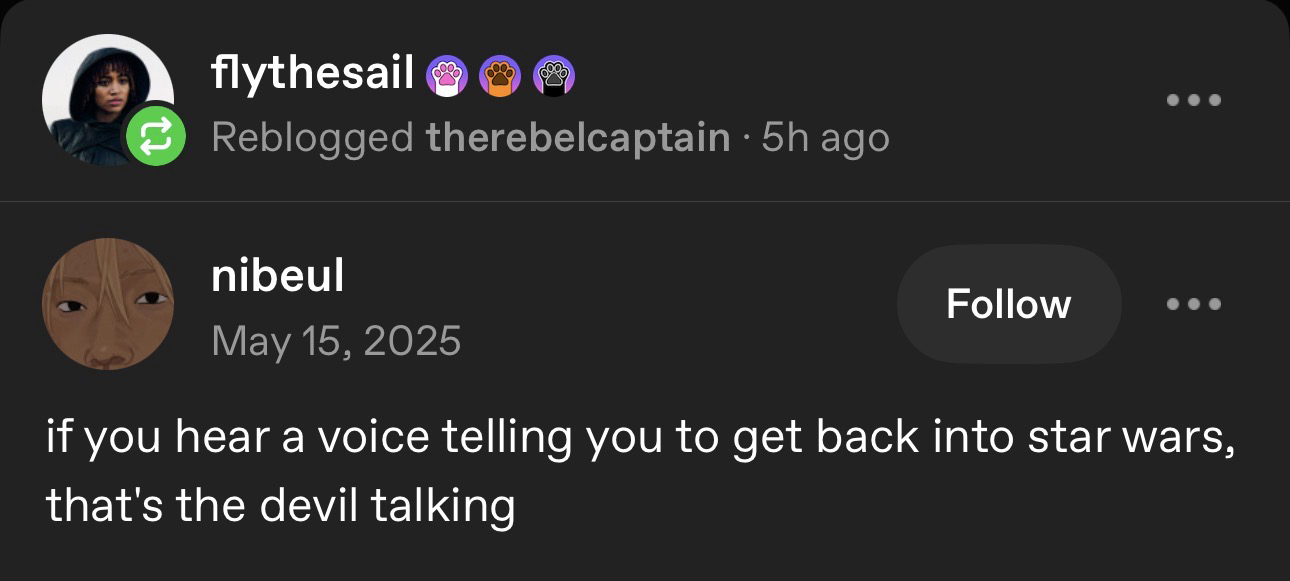
Task: Click the "5h ago" reblog timestamp
Action: [x=825, y=137]
